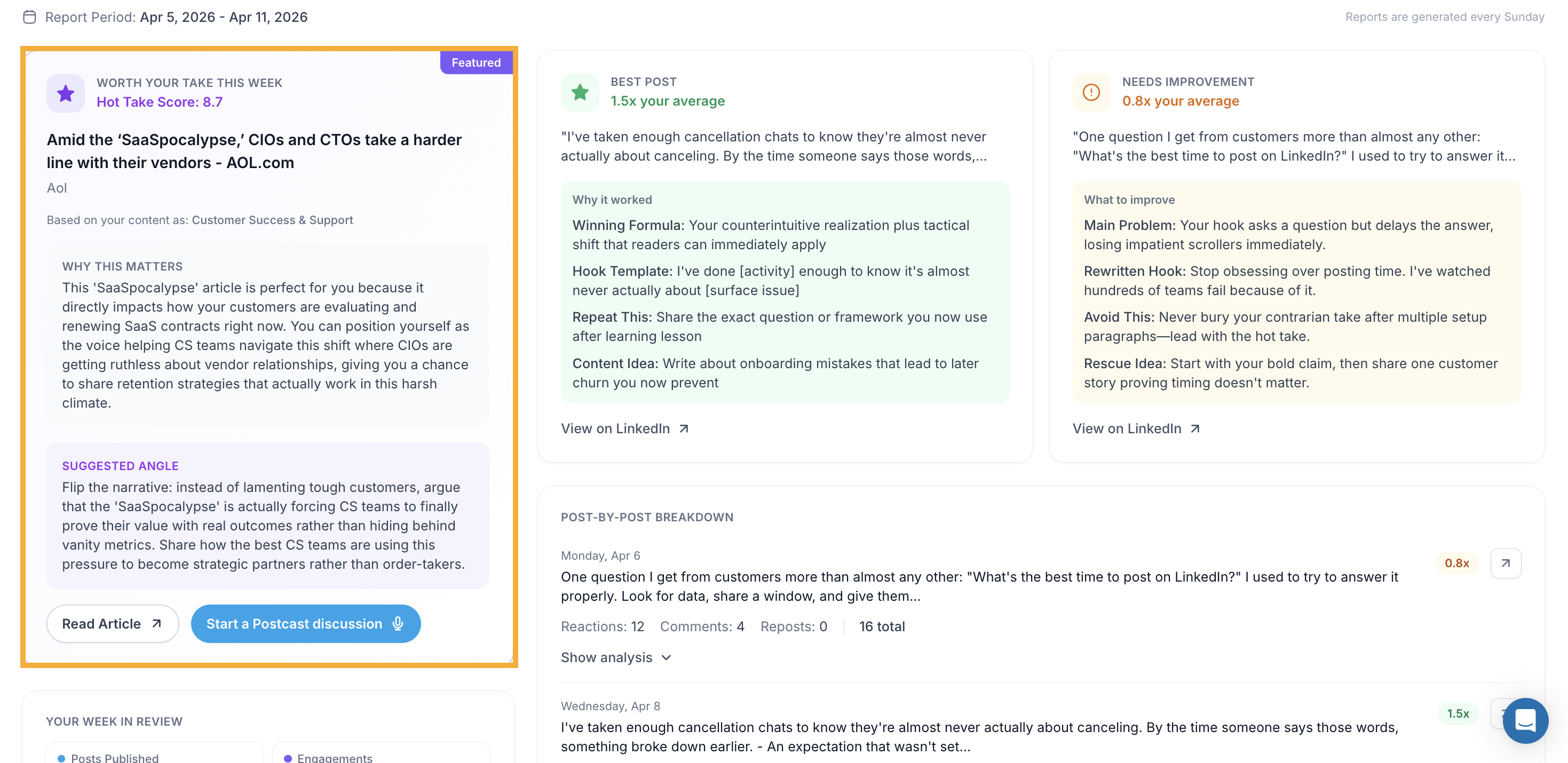Click the microphone icon on Postcast button

click(x=398, y=624)
